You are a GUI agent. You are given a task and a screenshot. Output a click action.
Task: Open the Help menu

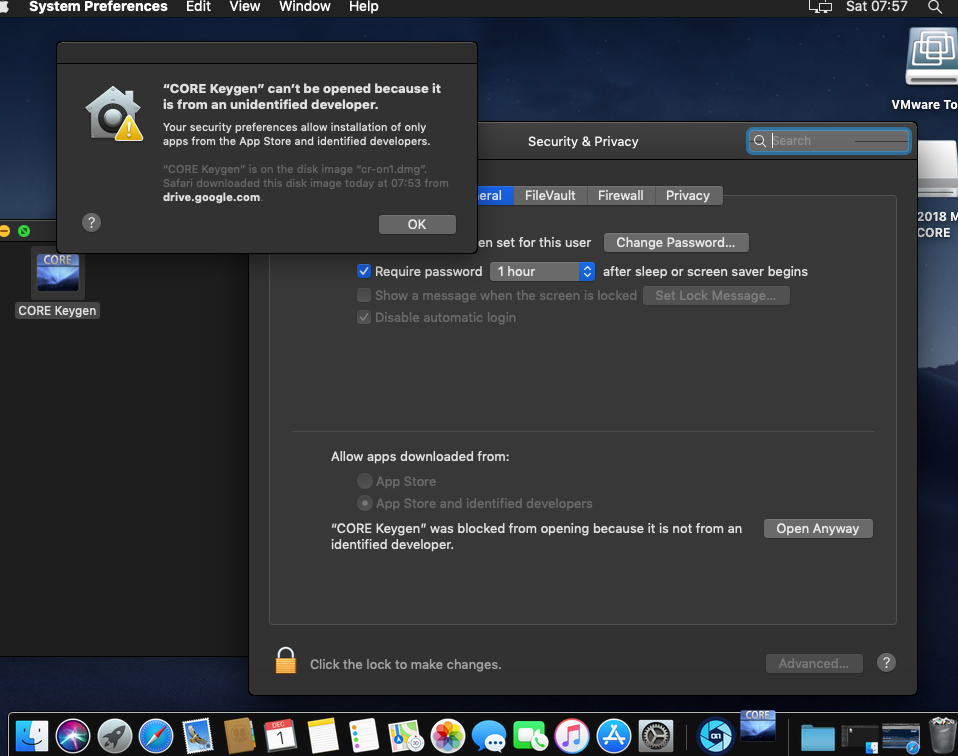(364, 7)
